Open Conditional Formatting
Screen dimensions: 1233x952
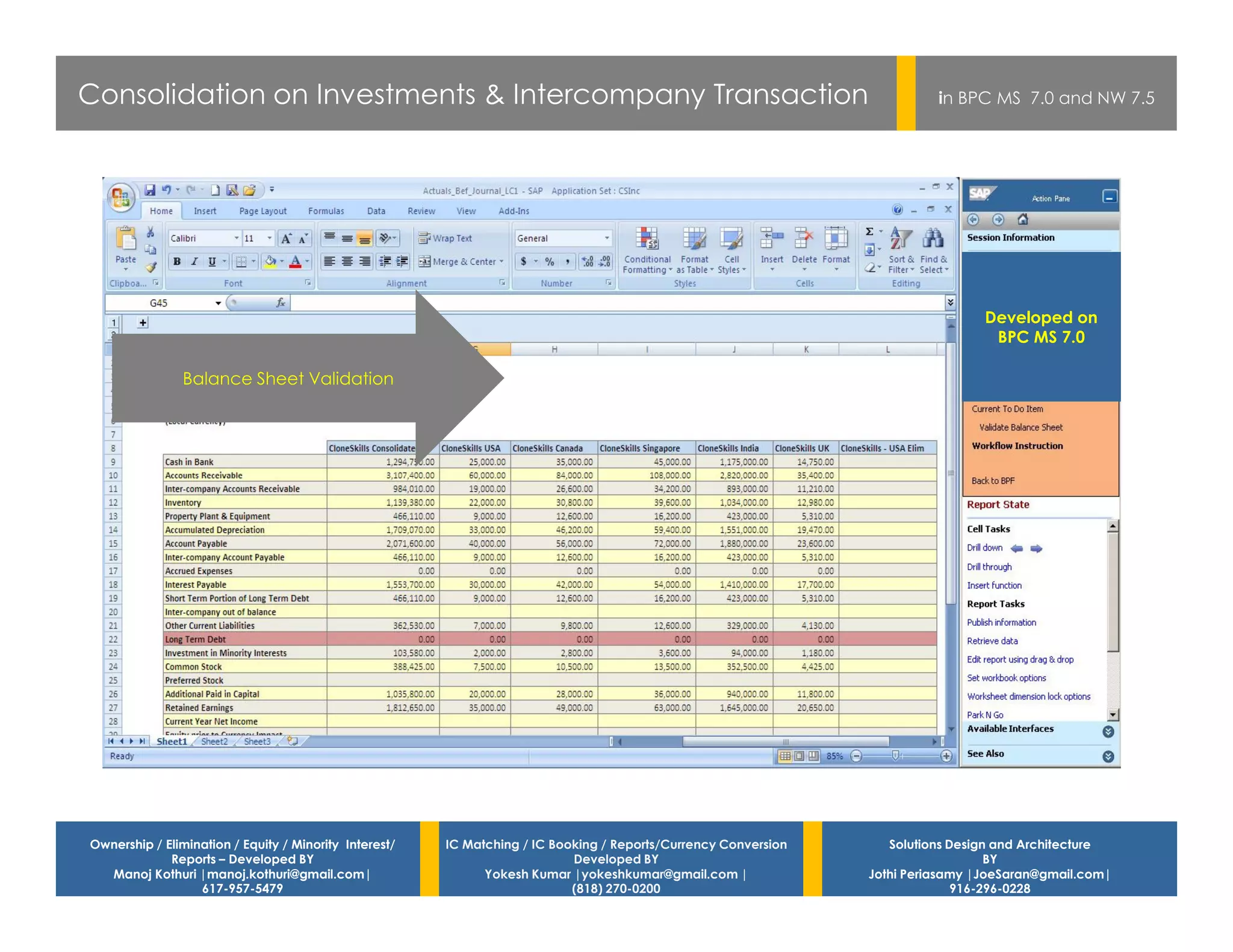[647, 250]
